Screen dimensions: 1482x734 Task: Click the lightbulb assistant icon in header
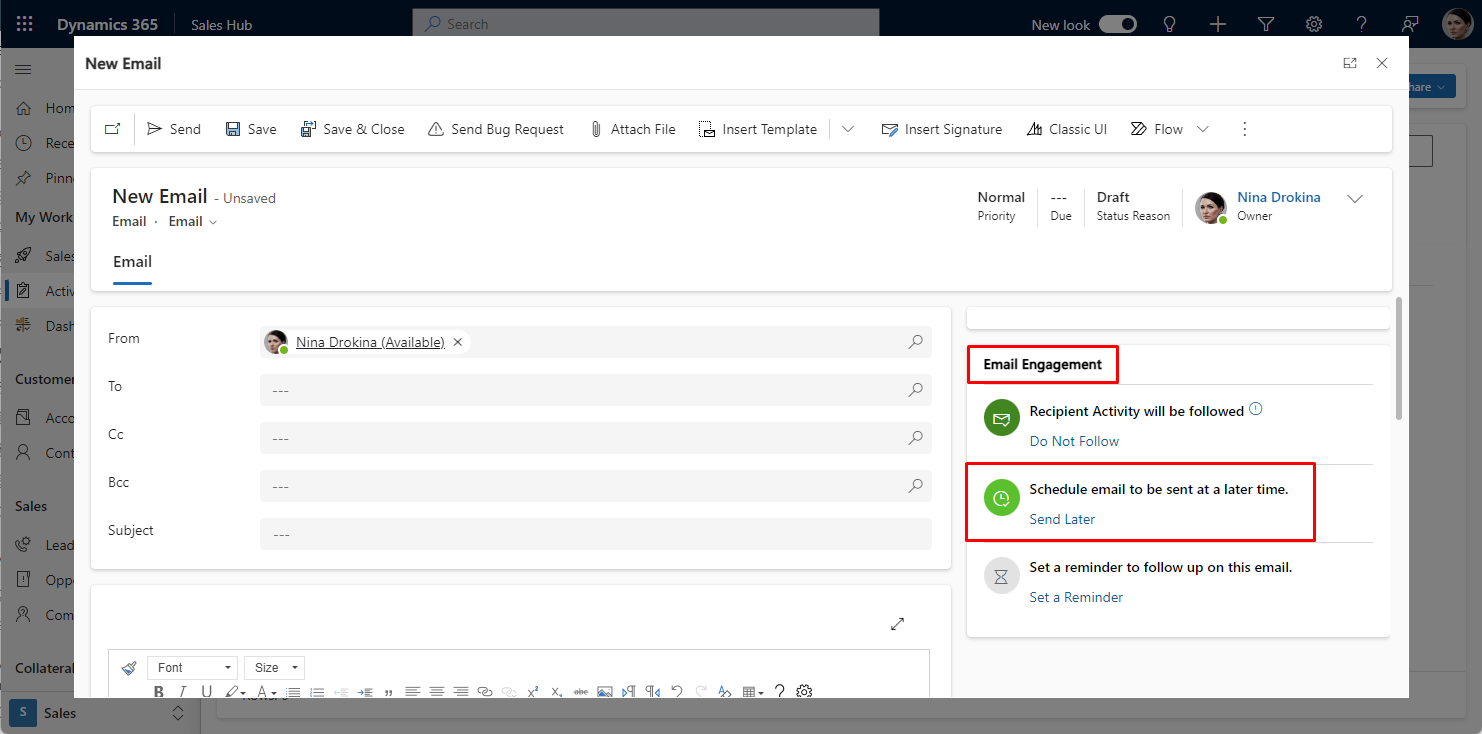click(1169, 24)
